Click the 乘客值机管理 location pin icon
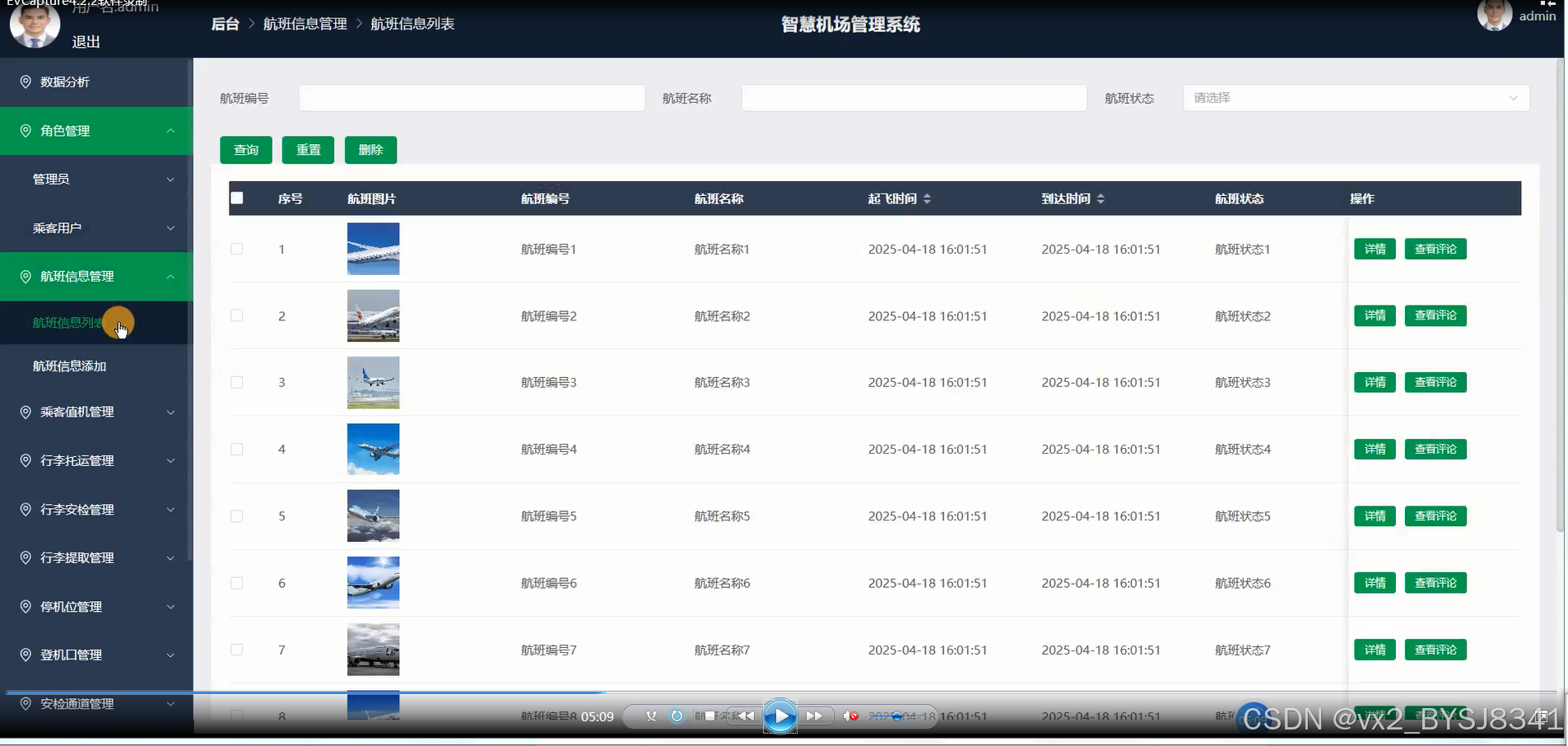The image size is (1568, 746). click(26, 412)
